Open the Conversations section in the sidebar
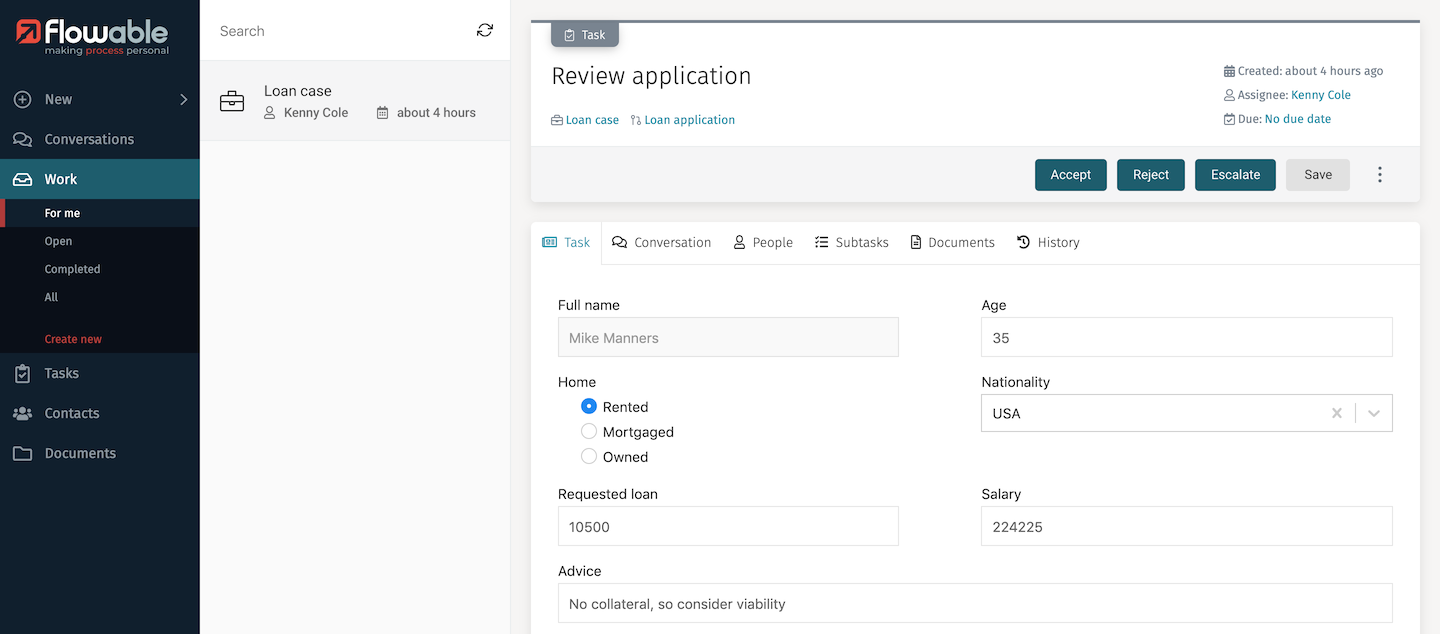 pyautogui.click(x=89, y=139)
